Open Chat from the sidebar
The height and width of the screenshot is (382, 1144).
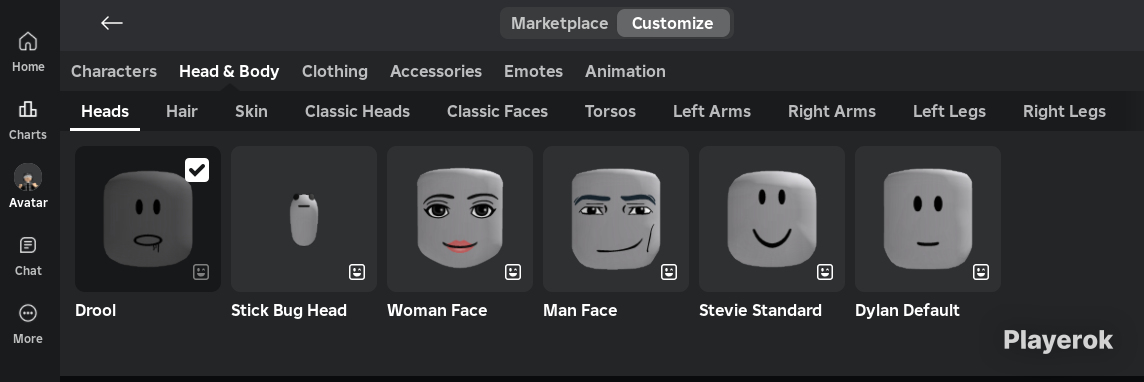click(x=28, y=256)
